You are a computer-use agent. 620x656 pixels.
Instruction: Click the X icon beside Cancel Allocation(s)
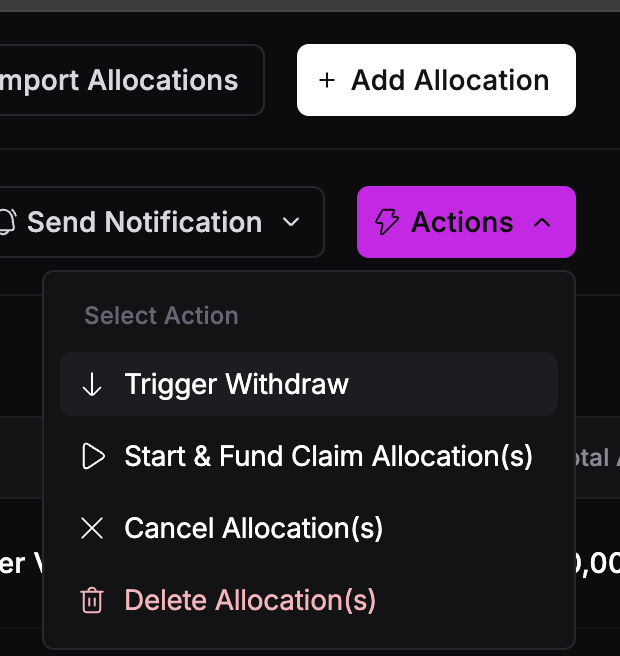point(92,528)
